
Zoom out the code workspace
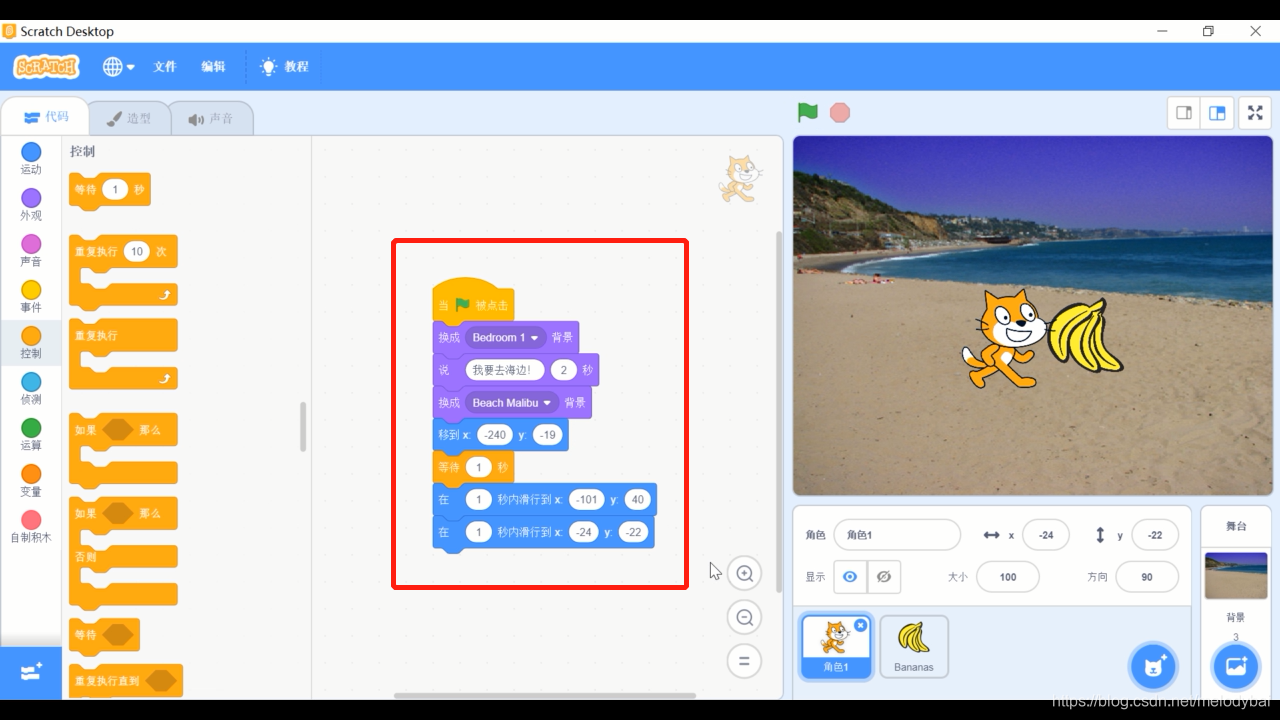pyautogui.click(x=744, y=617)
